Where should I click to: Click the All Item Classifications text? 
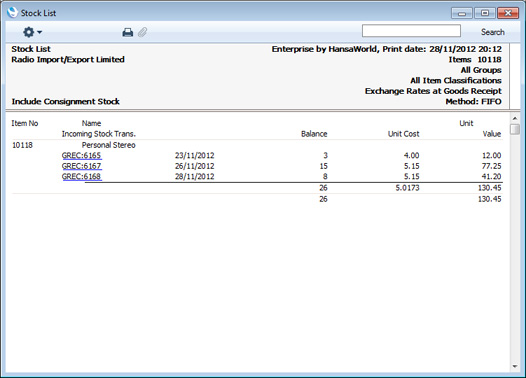click(456, 80)
